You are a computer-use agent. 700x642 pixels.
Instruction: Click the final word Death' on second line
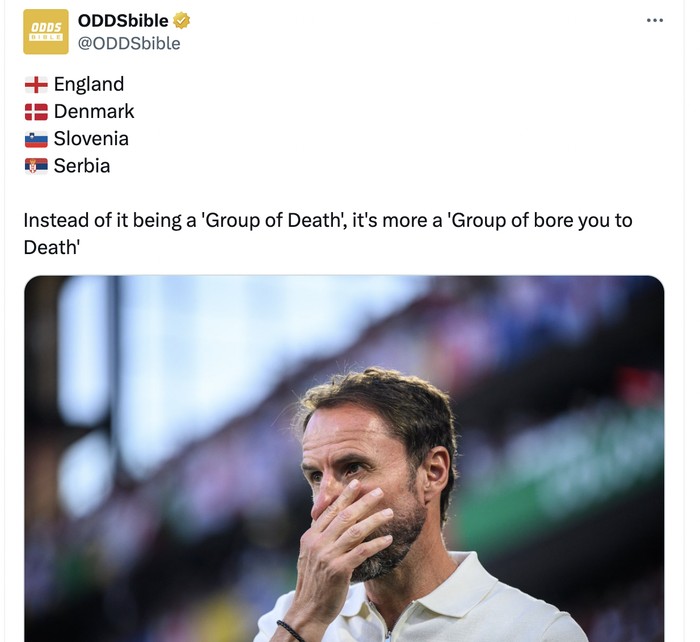click(51, 246)
